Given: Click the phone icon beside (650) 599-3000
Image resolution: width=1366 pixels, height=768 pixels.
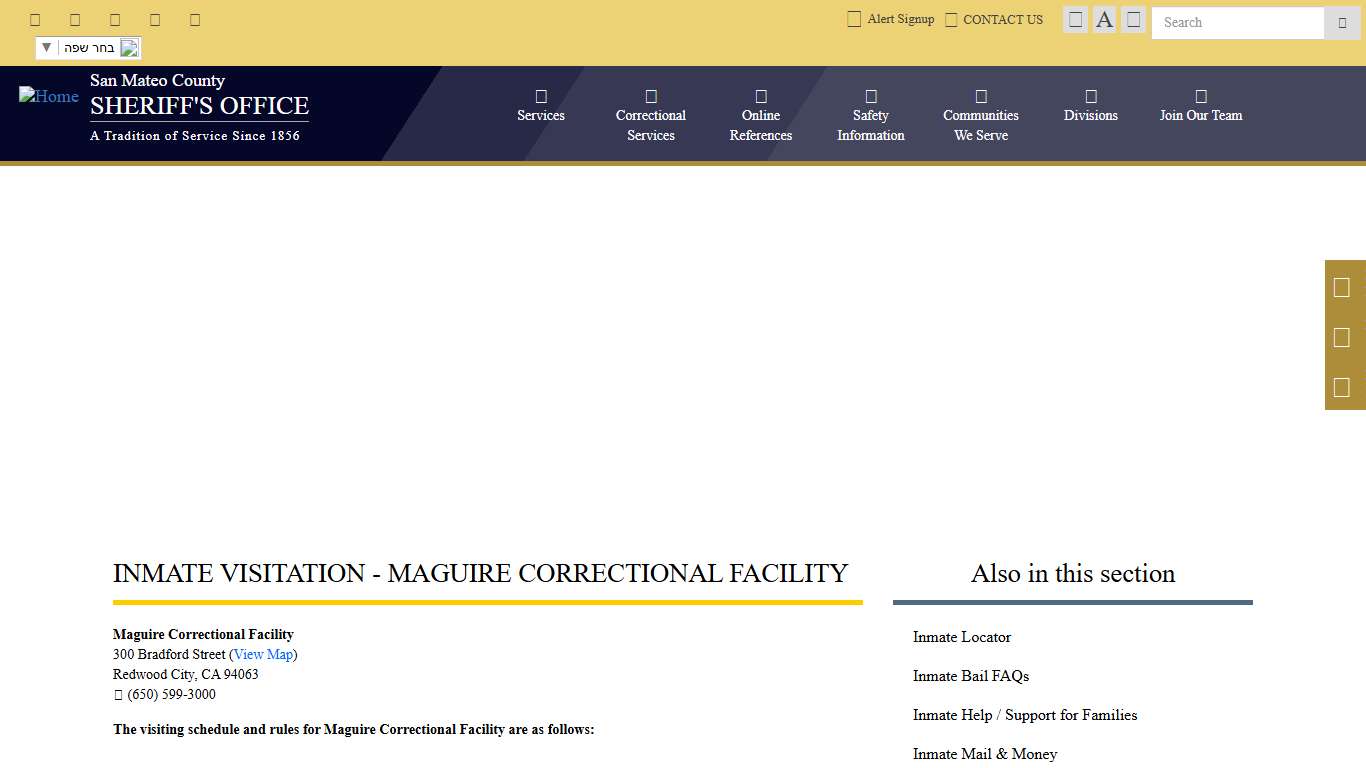Looking at the screenshot, I should [117, 694].
